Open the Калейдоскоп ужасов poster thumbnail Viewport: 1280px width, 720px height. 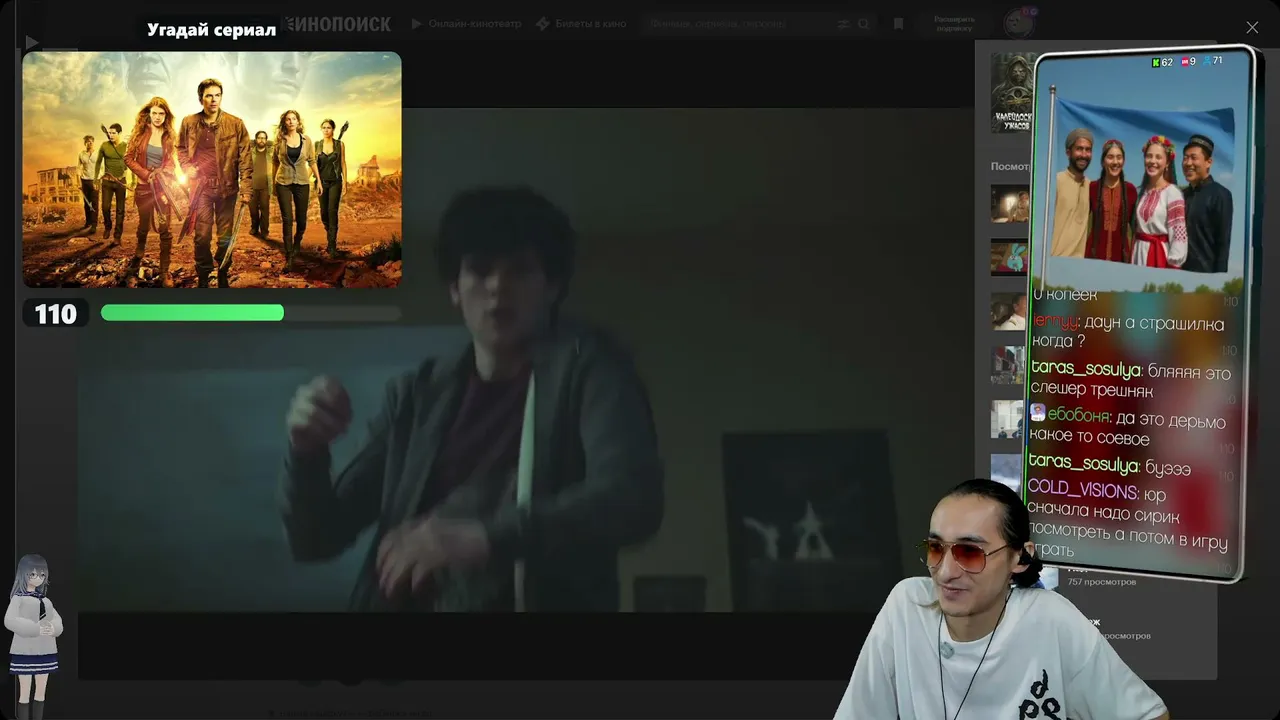click(1013, 93)
